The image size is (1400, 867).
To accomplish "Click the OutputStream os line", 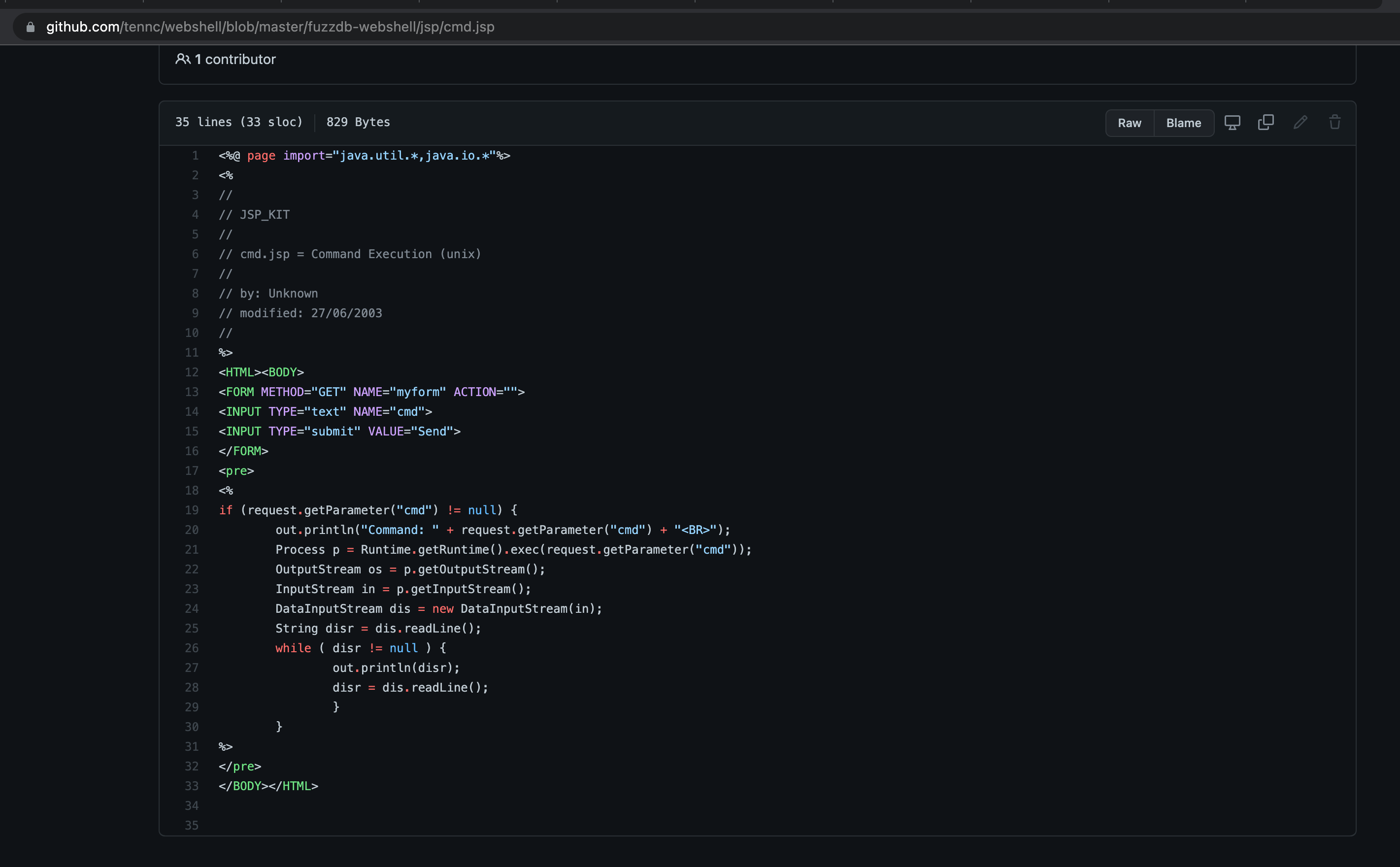I will point(410,569).
